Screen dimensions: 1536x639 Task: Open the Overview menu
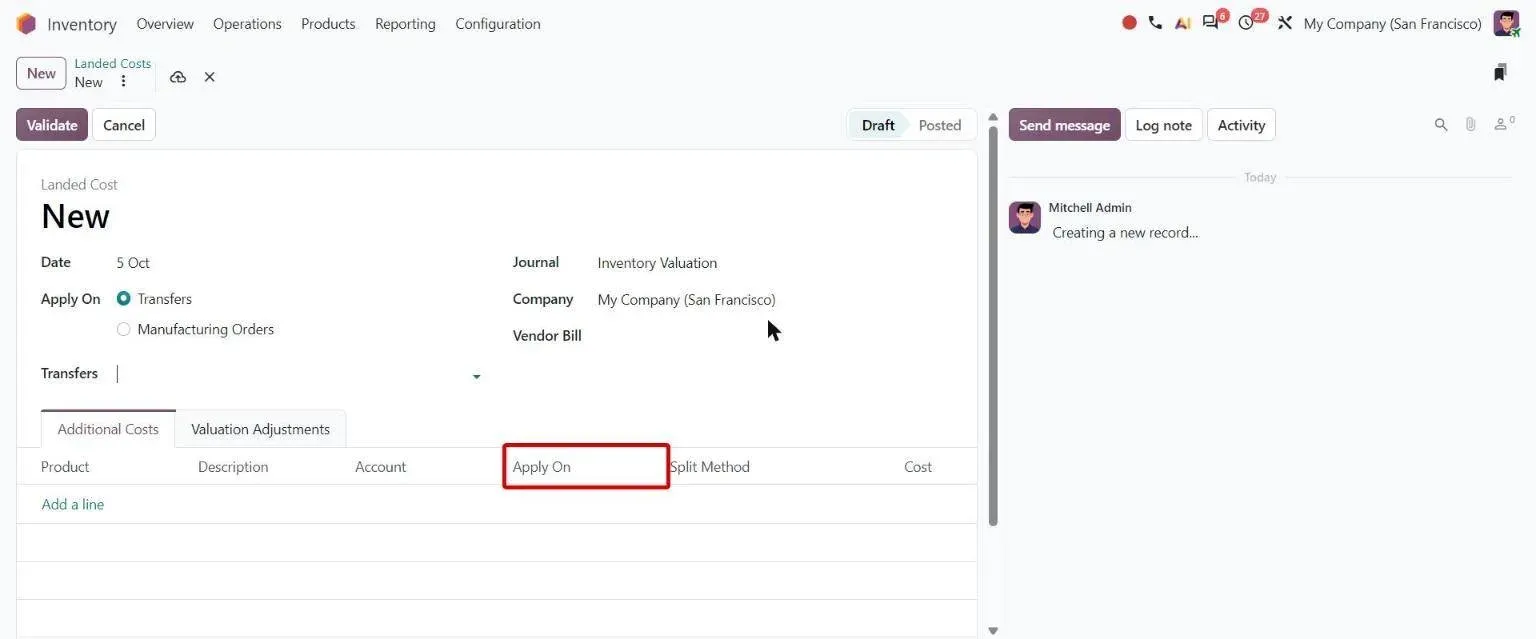[x=165, y=24]
